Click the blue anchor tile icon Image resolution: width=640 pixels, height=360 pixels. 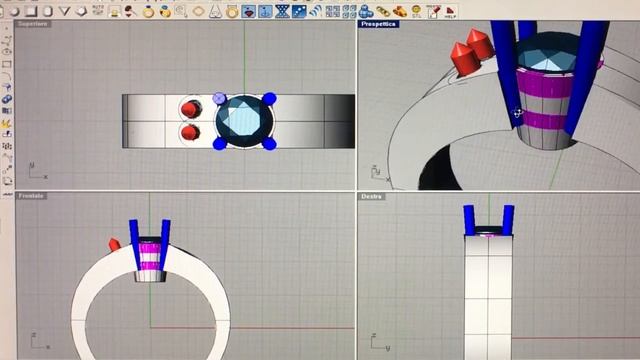[265, 11]
